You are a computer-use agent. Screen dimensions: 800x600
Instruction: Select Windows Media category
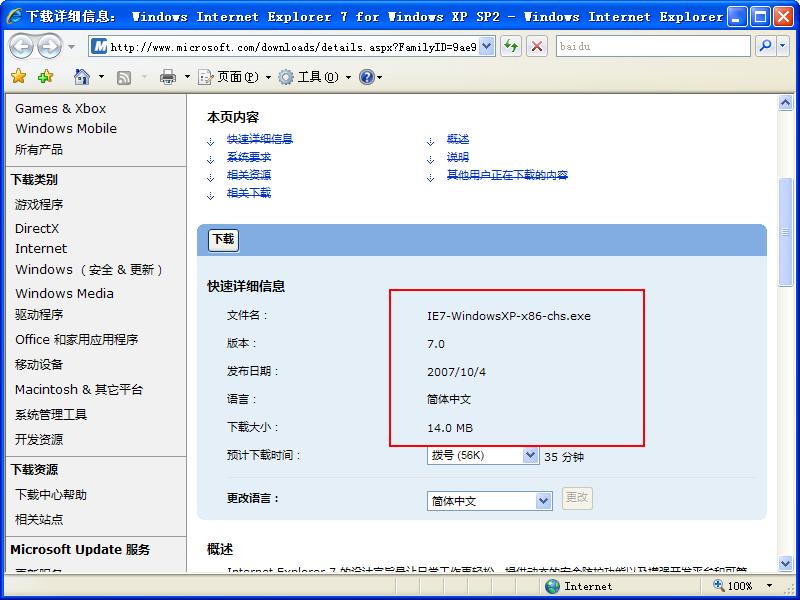[64, 293]
